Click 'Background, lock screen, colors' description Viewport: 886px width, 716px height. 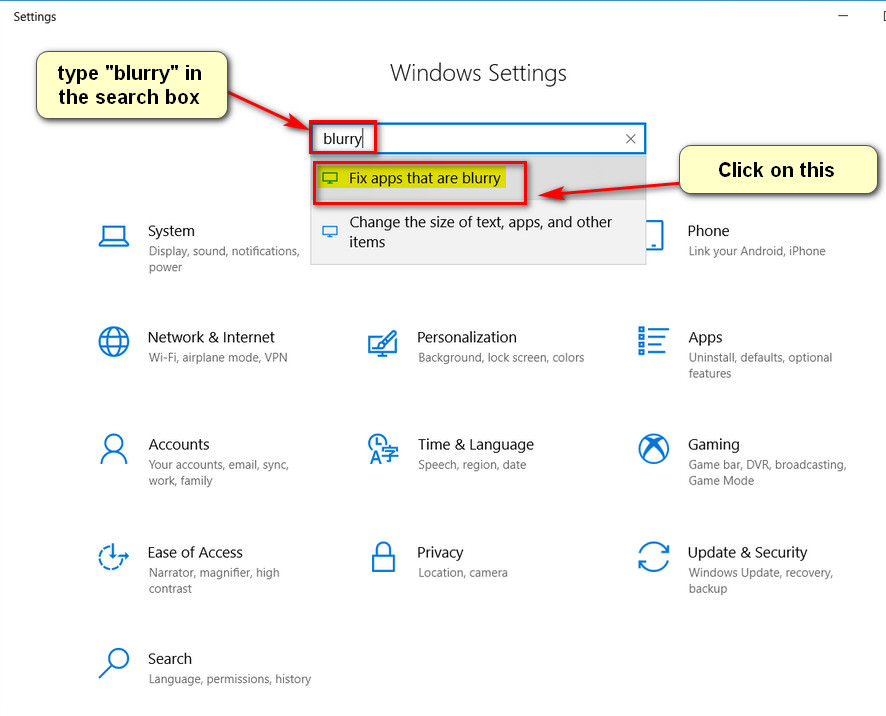pos(501,357)
